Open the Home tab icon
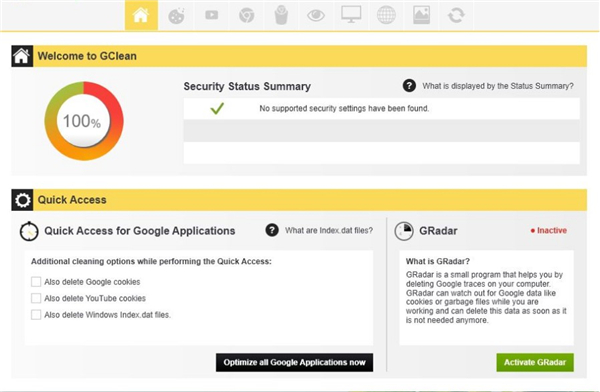 point(141,15)
